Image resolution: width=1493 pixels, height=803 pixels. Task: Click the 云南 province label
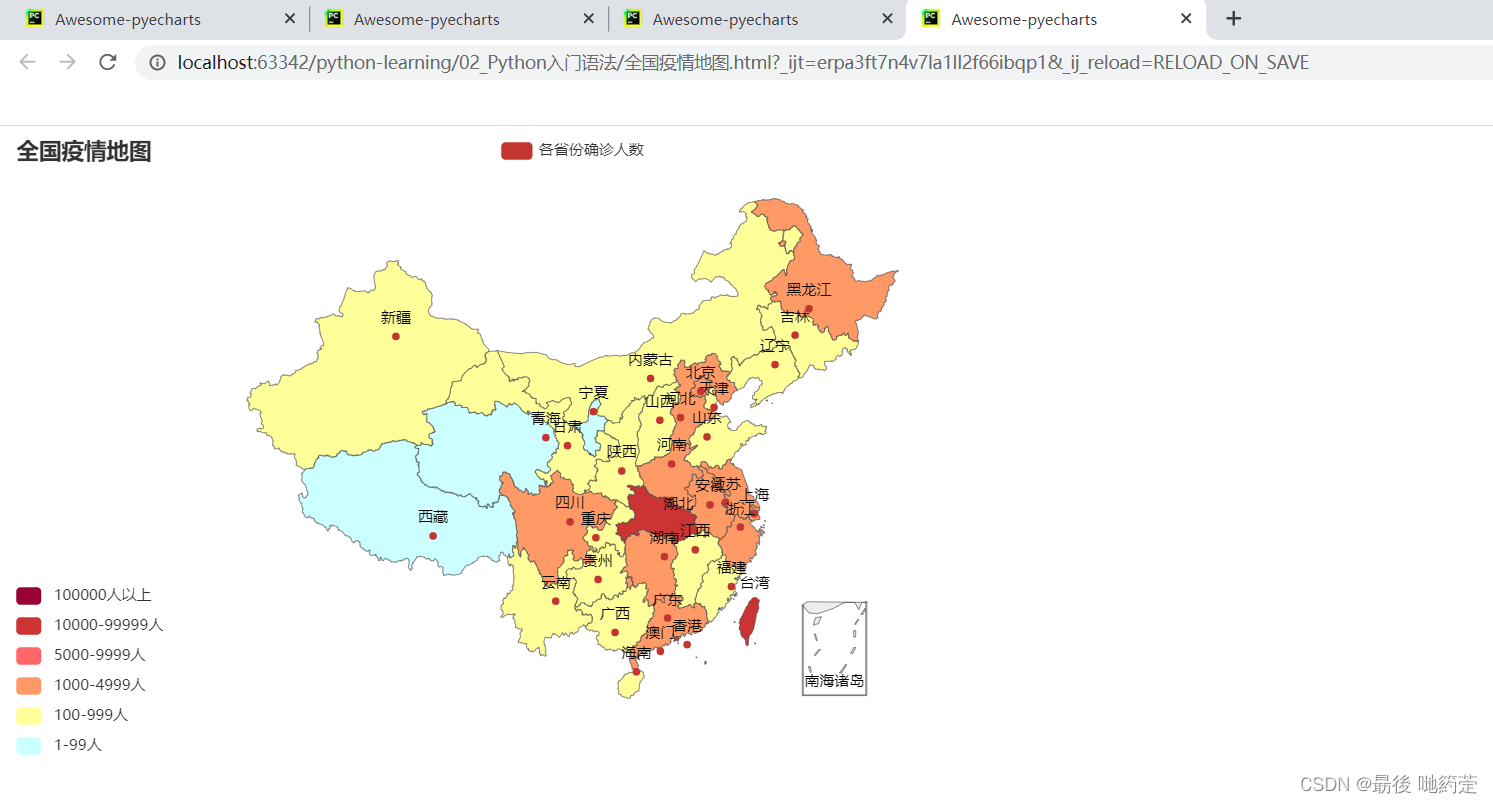[555, 583]
